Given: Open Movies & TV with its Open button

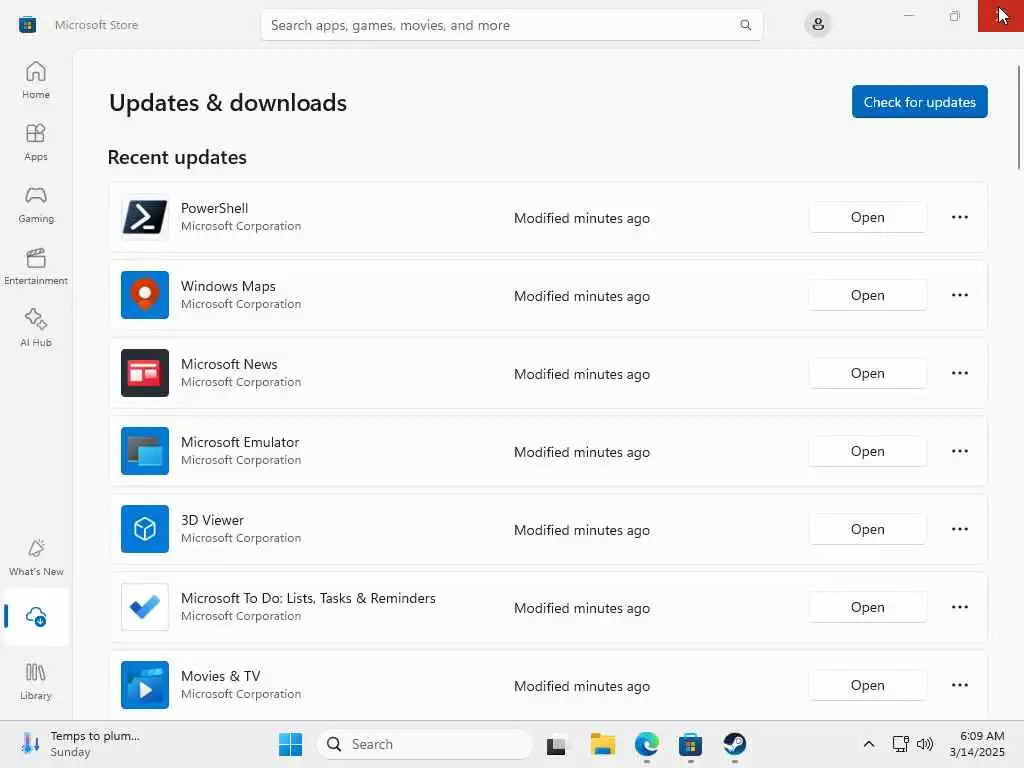Looking at the screenshot, I should point(868,685).
